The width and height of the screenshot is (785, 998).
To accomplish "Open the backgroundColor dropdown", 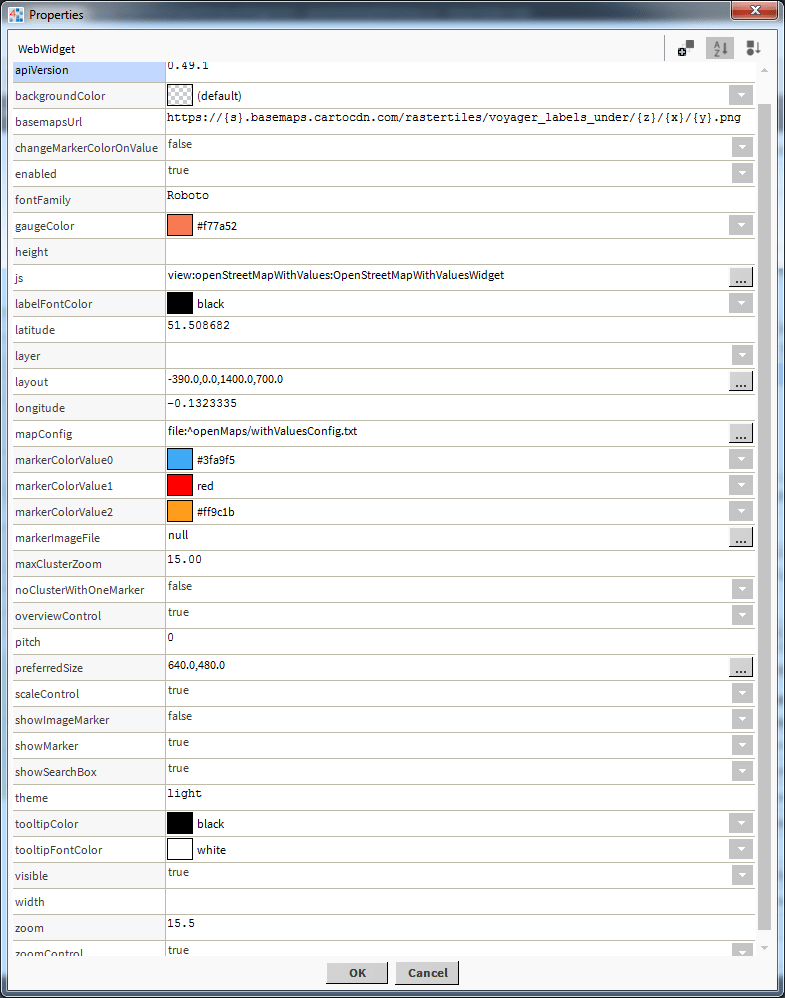I will click(x=741, y=95).
